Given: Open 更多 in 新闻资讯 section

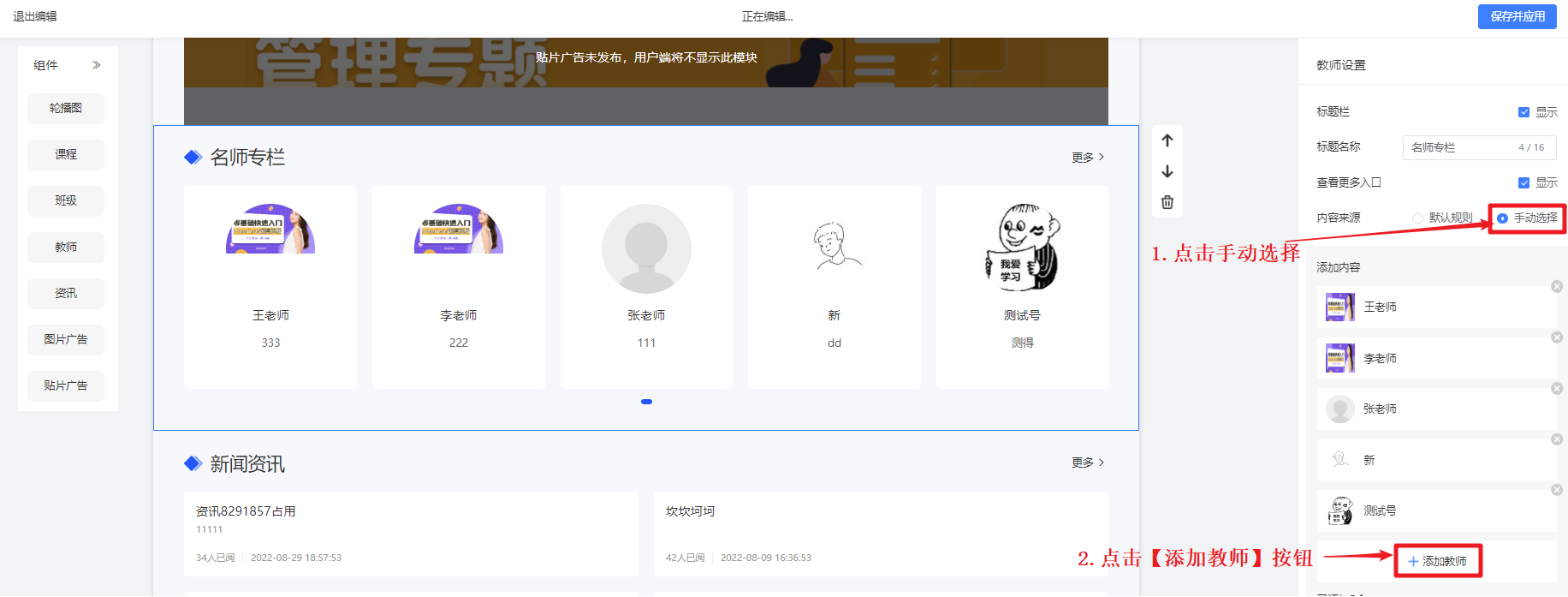Looking at the screenshot, I should [x=1088, y=463].
